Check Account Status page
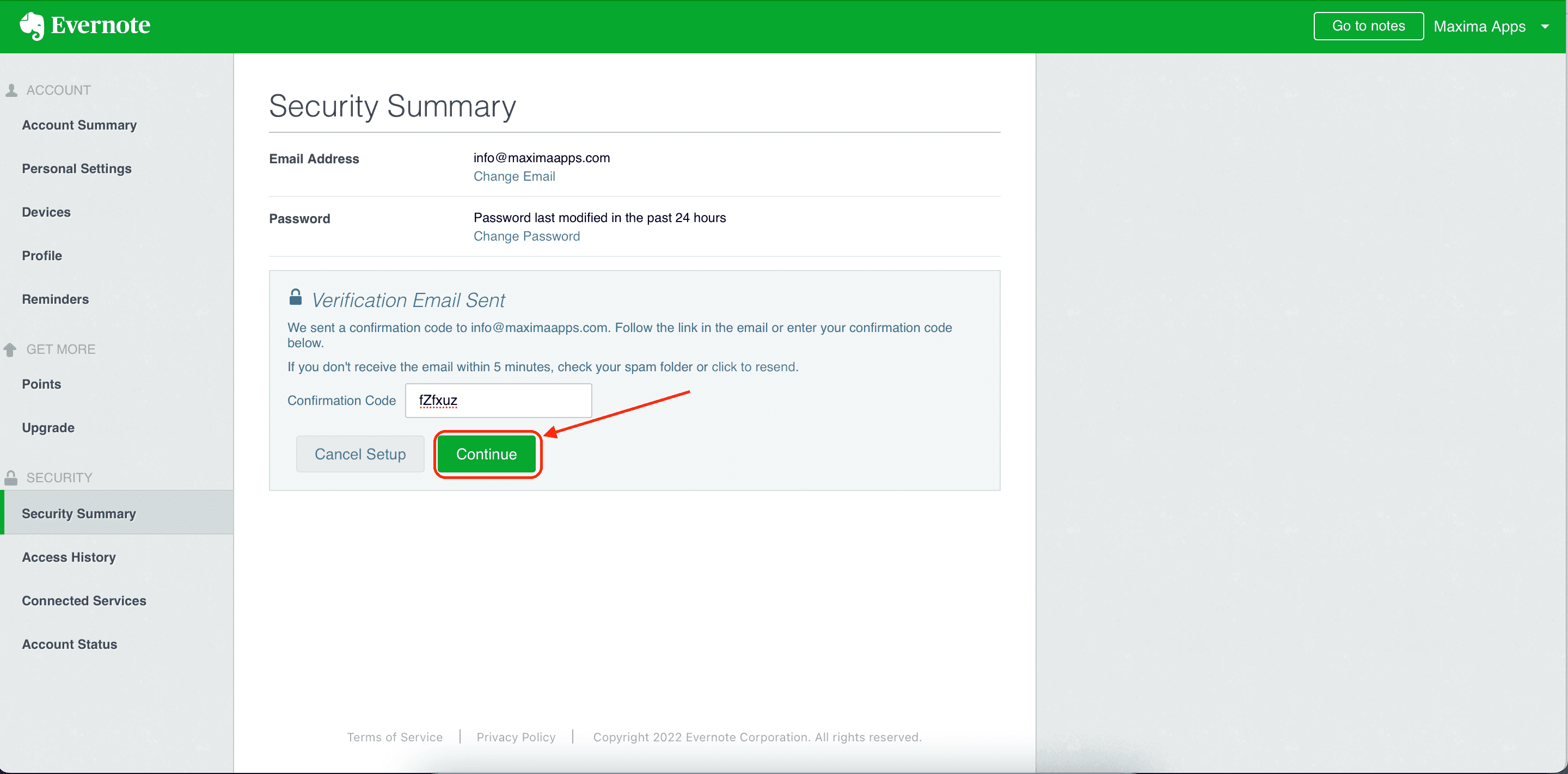The image size is (1568, 774). pyautogui.click(x=69, y=644)
